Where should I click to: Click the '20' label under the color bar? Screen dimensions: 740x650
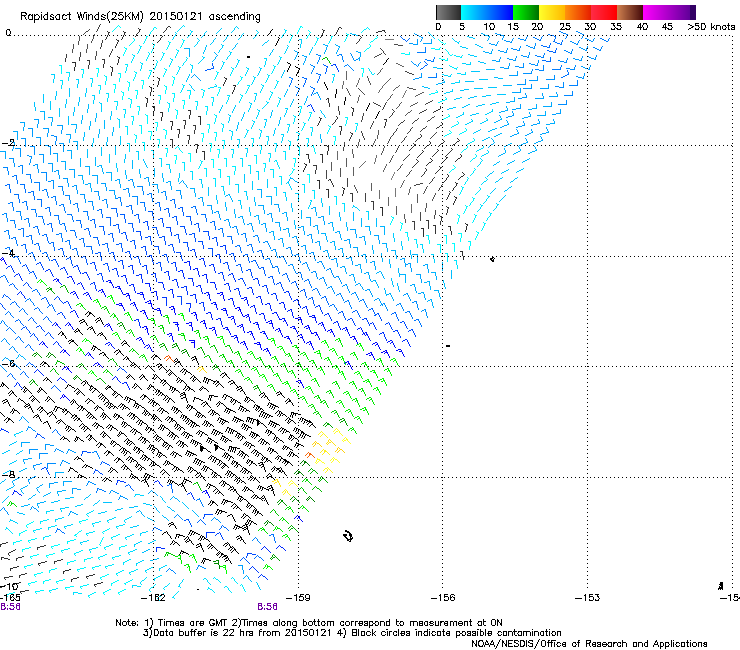[537, 27]
